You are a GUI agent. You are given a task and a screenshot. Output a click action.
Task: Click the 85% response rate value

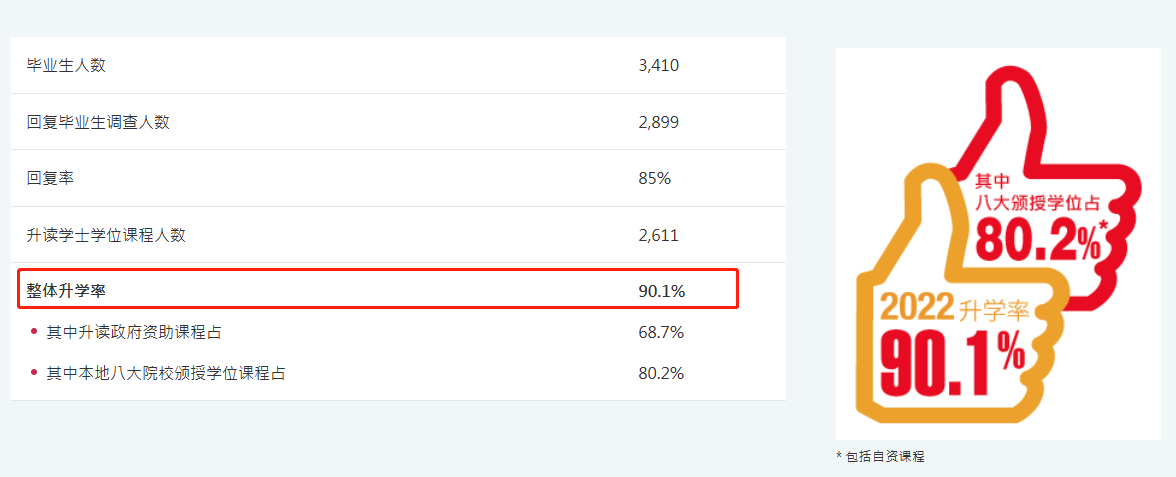coord(654,179)
